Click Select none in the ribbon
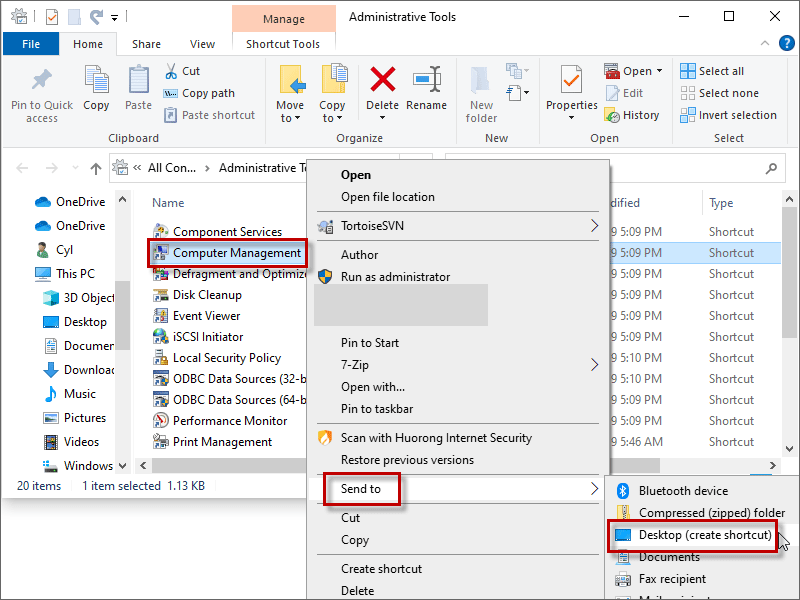The width and height of the screenshot is (800, 600). click(x=719, y=93)
